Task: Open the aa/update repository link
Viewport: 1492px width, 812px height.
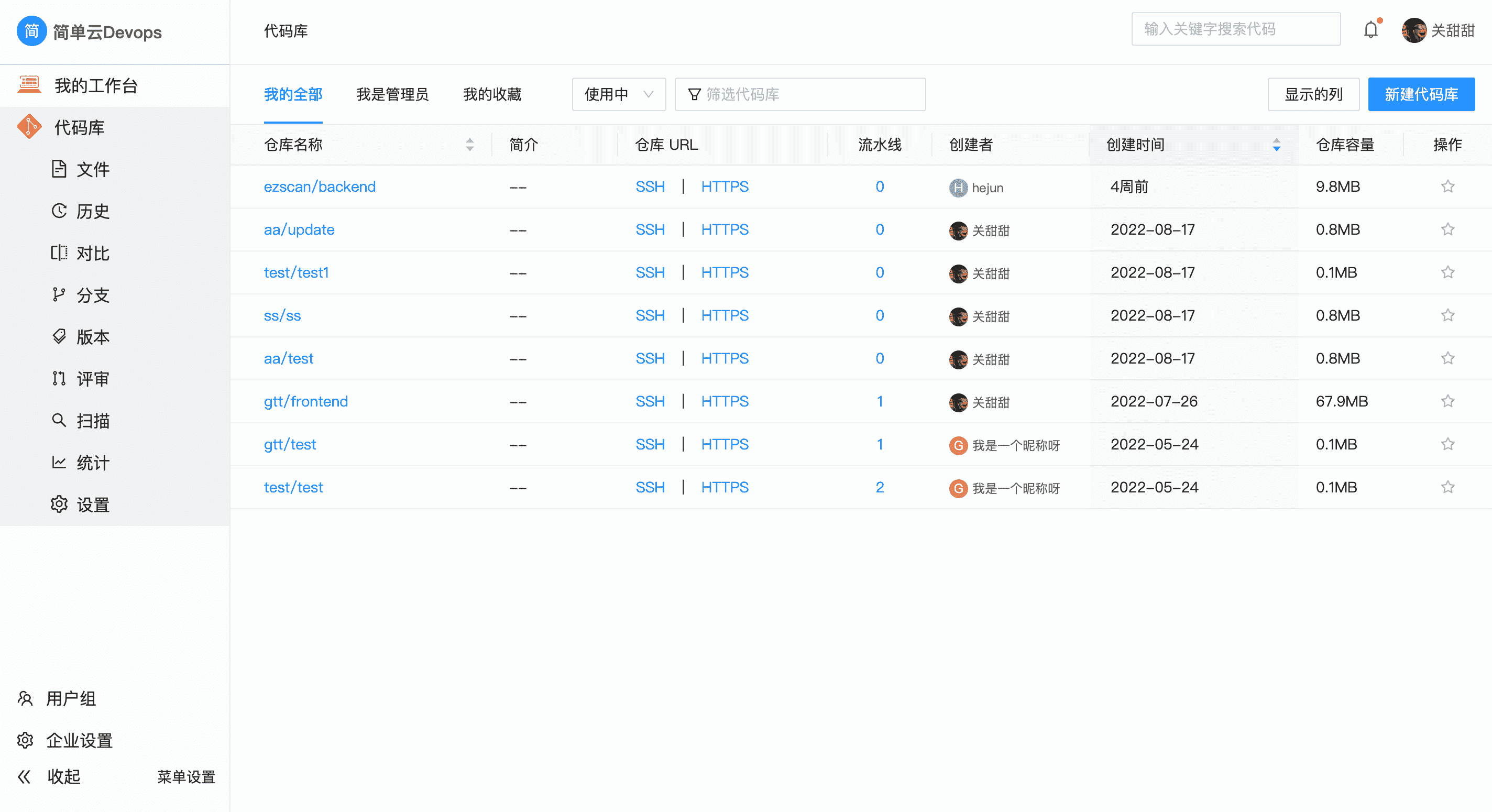Action: coord(299,230)
